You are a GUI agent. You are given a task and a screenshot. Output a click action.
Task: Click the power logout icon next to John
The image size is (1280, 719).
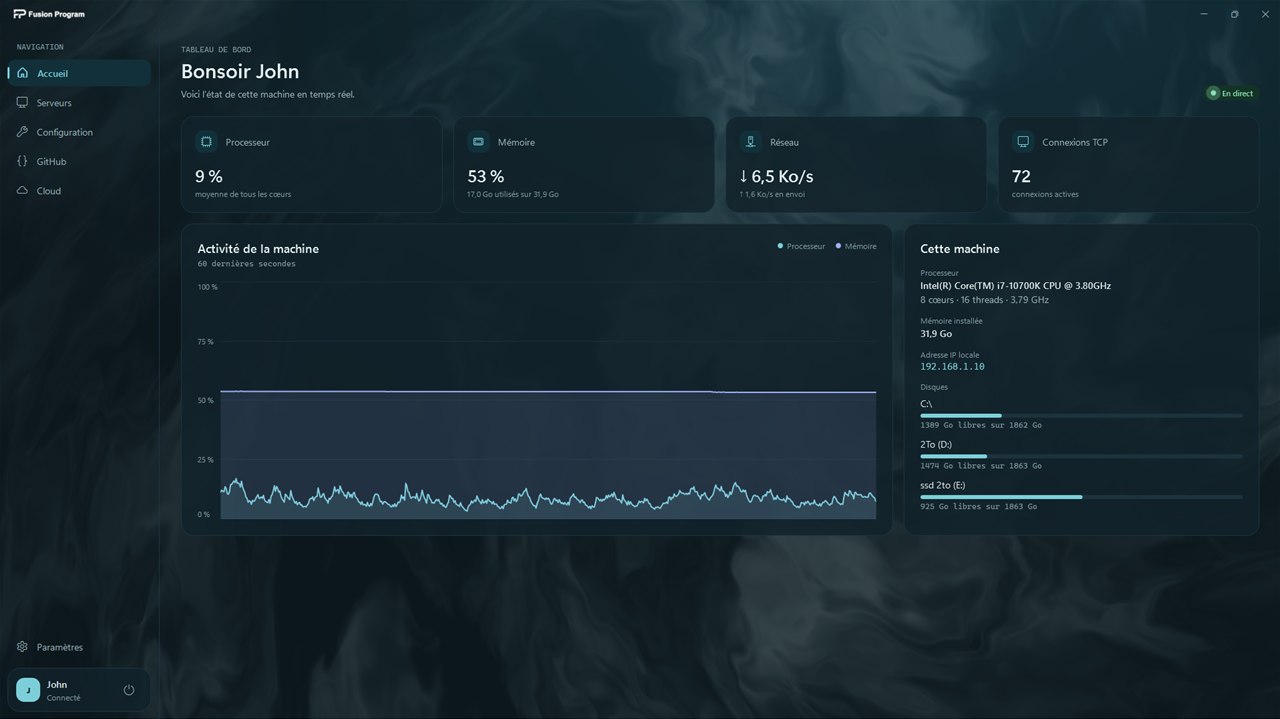(129, 690)
